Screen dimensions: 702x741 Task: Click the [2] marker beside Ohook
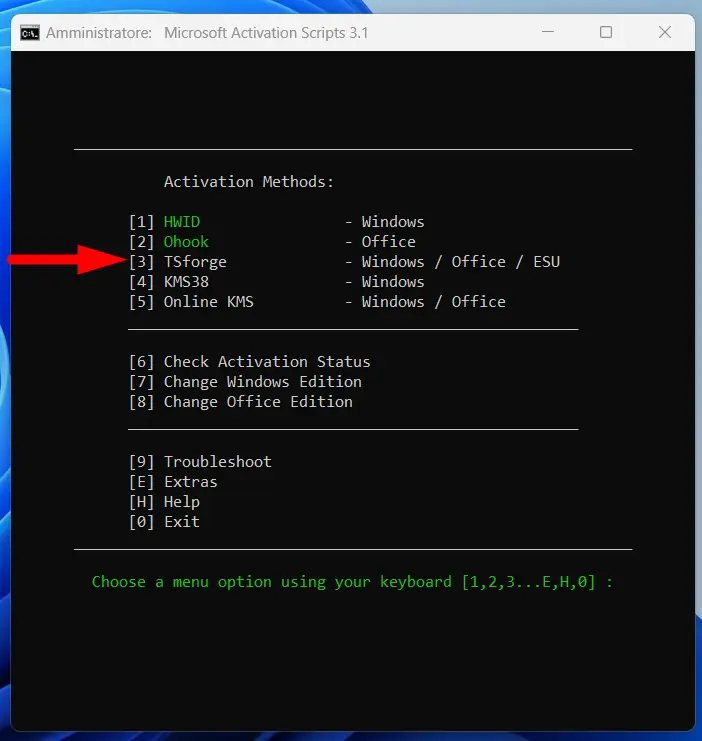(x=142, y=242)
